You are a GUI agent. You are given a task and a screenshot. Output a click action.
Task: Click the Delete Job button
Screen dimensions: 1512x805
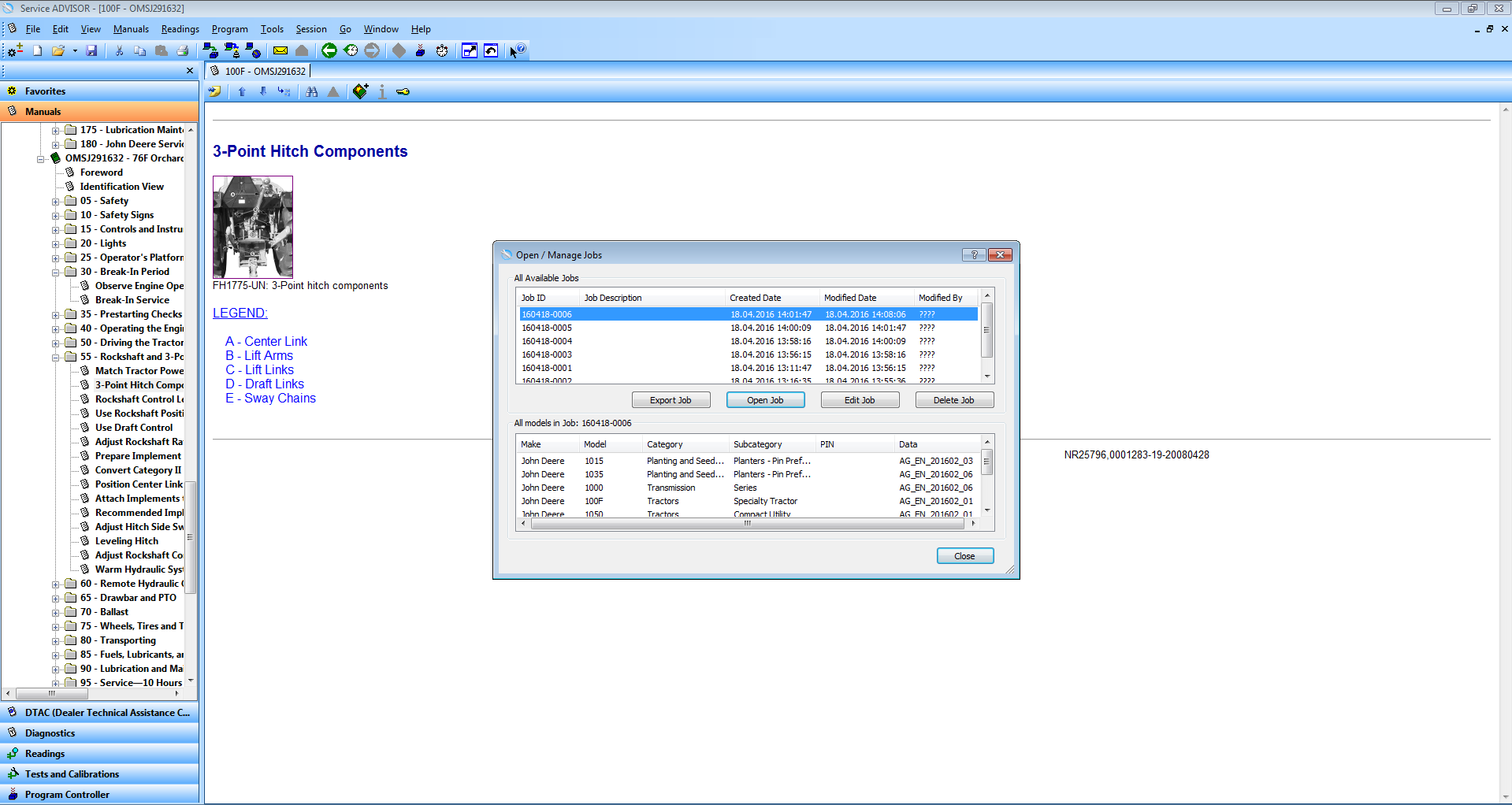click(x=954, y=400)
